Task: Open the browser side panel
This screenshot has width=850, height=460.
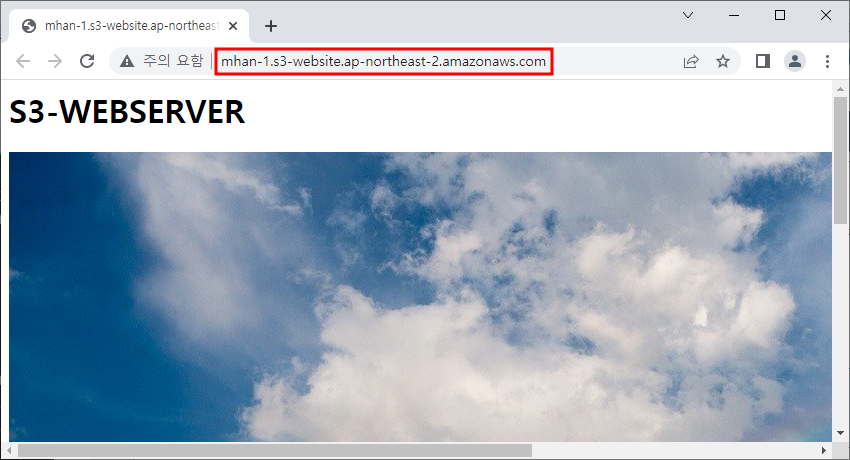Action: (x=763, y=61)
